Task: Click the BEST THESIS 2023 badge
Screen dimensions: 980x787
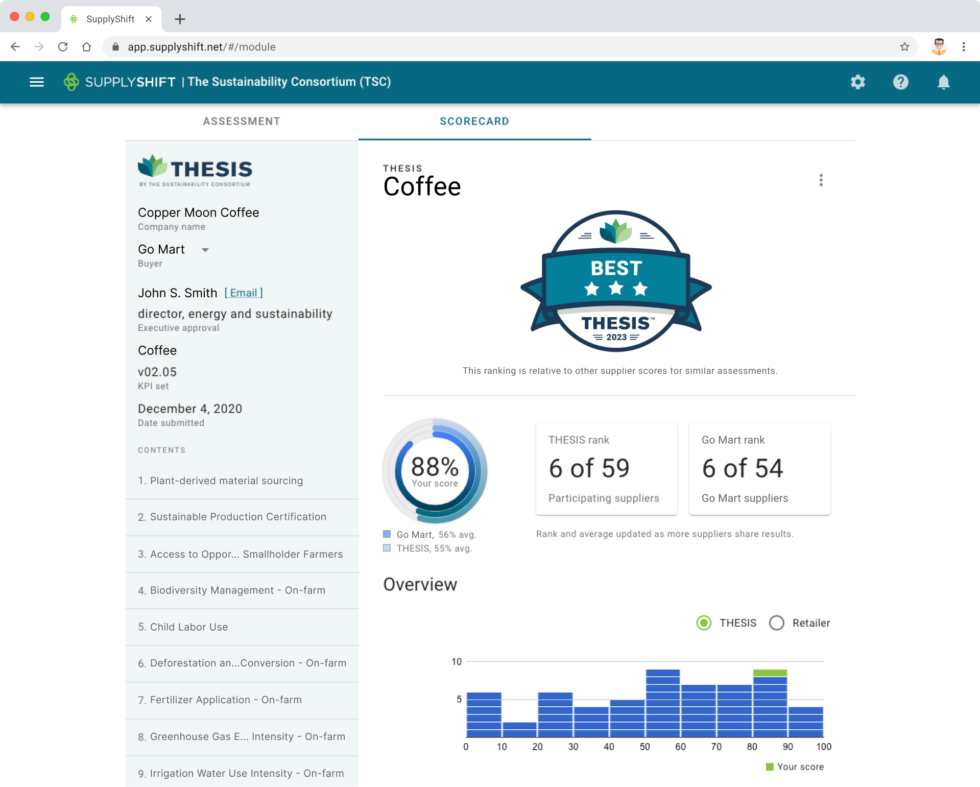Action: [616, 281]
